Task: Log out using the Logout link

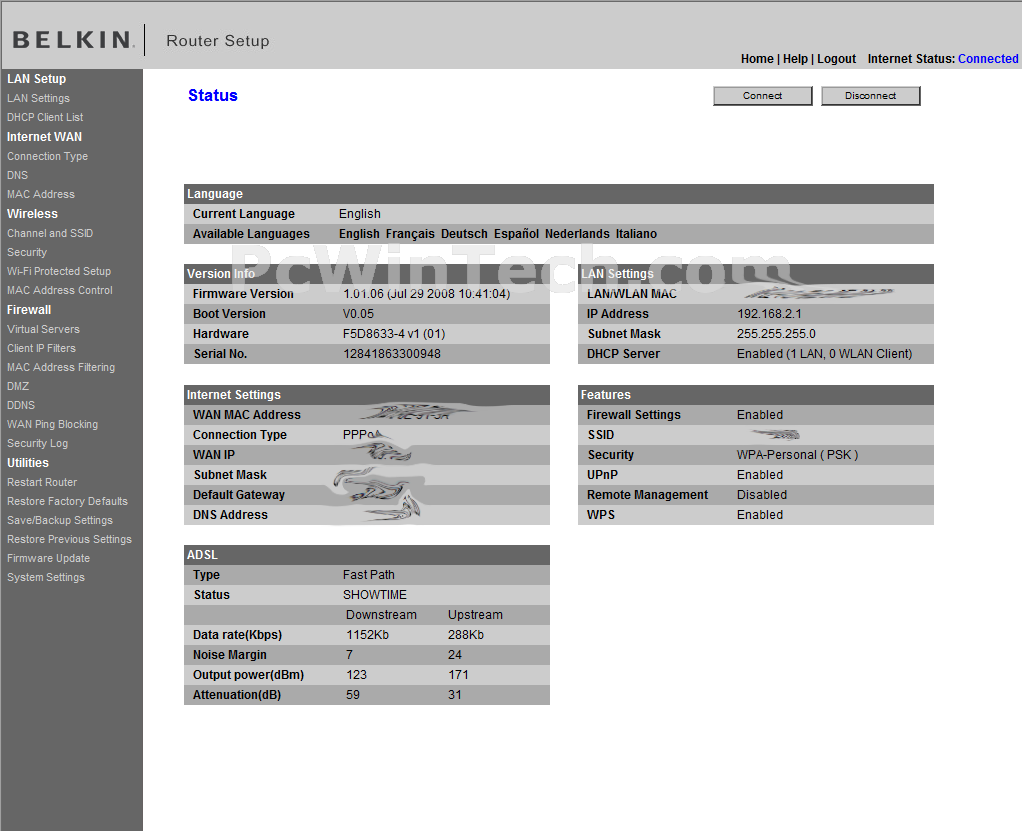Action: point(836,59)
